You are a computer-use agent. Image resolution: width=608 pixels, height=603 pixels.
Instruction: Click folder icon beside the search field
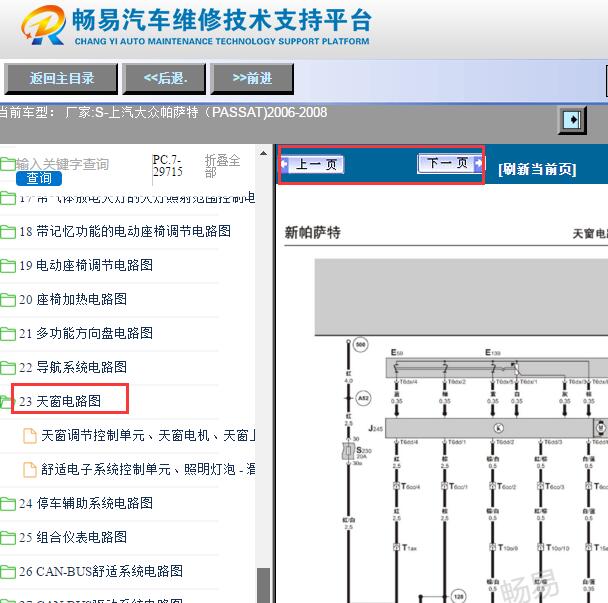pyautogui.click(x=8, y=164)
